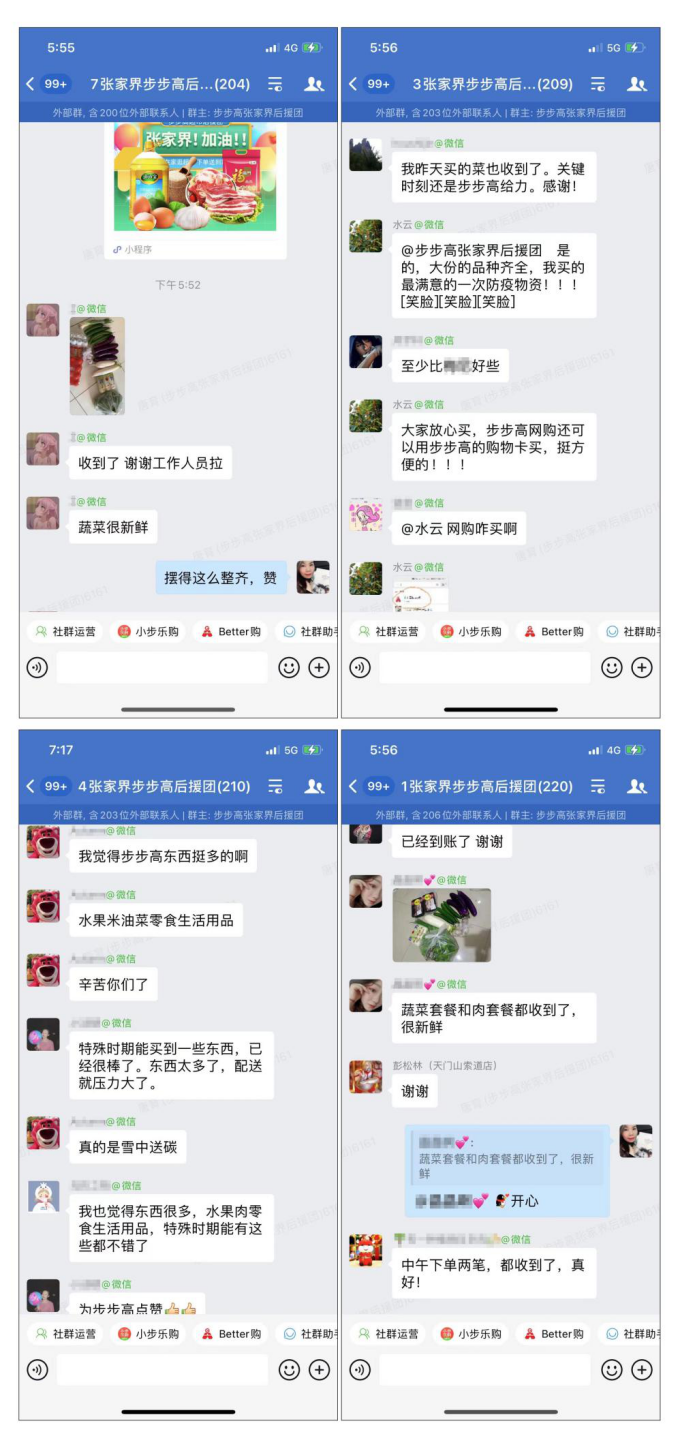Screen dimensions: 680x1449
Task: Go back using chevron in 4张家界步步高后援团(210) chat
Action: tap(30, 786)
